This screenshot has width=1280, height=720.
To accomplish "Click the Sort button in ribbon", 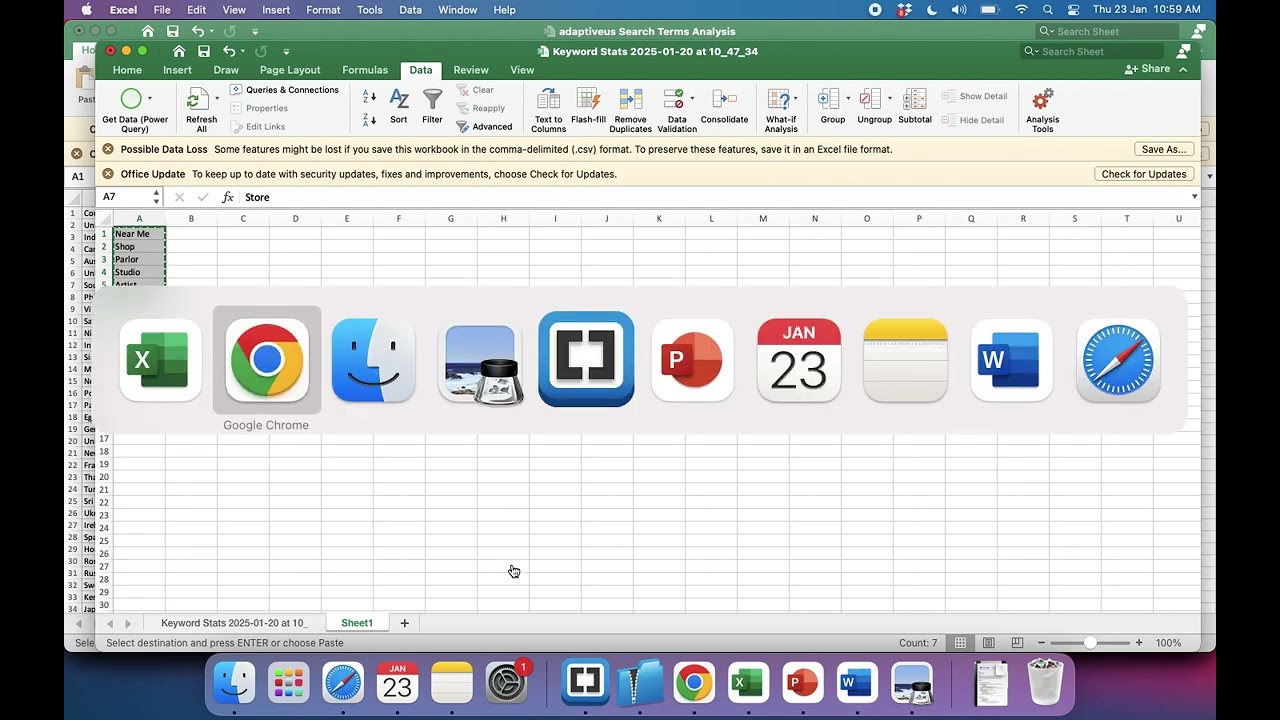I will pos(399,108).
